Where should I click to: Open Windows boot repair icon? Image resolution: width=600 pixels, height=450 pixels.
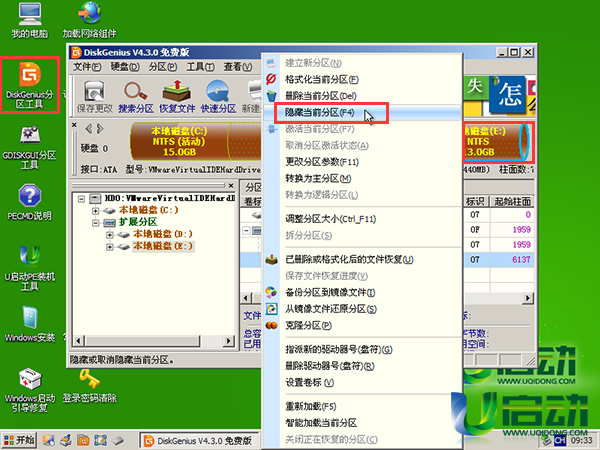(30, 390)
